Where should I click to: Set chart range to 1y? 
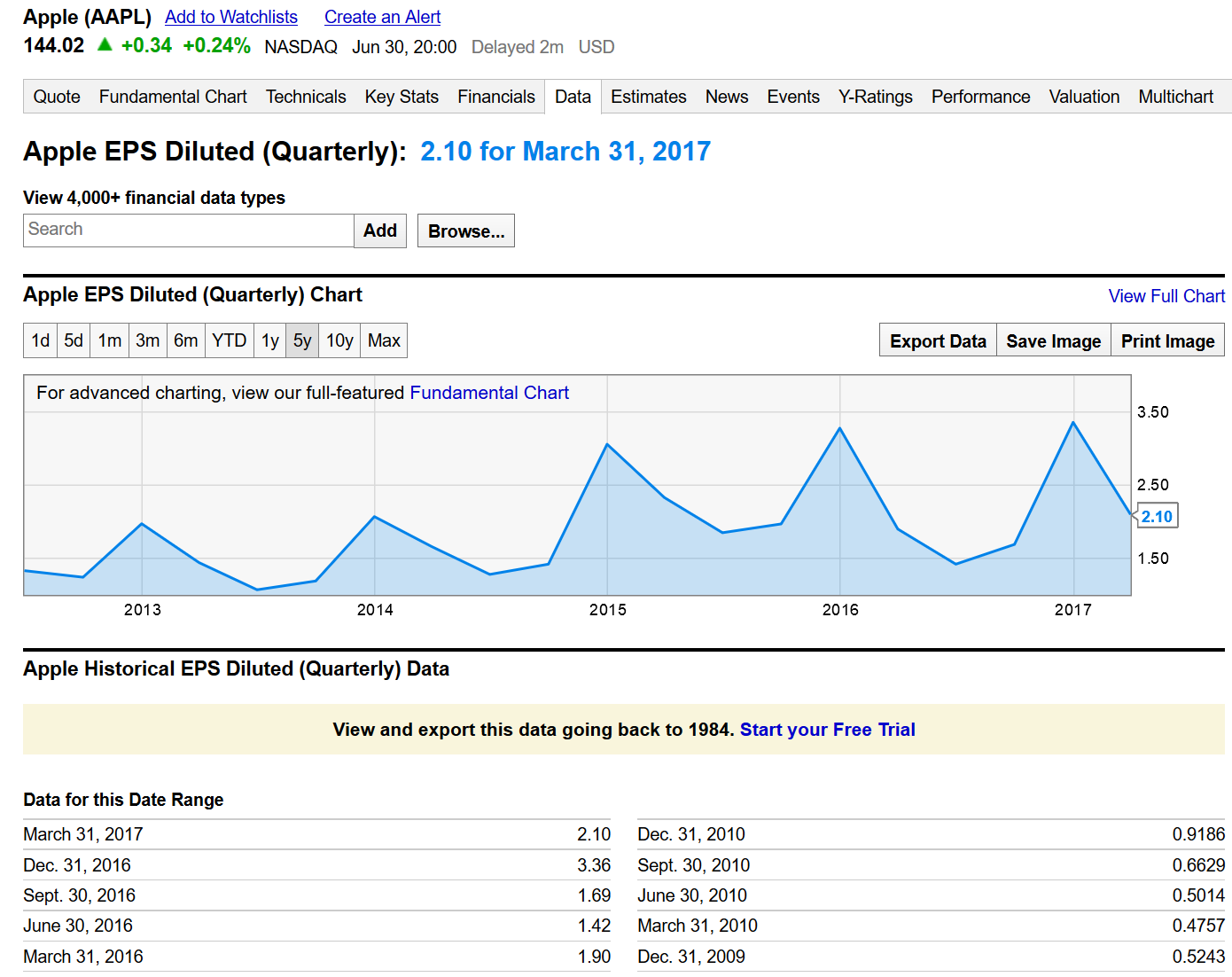(x=270, y=340)
